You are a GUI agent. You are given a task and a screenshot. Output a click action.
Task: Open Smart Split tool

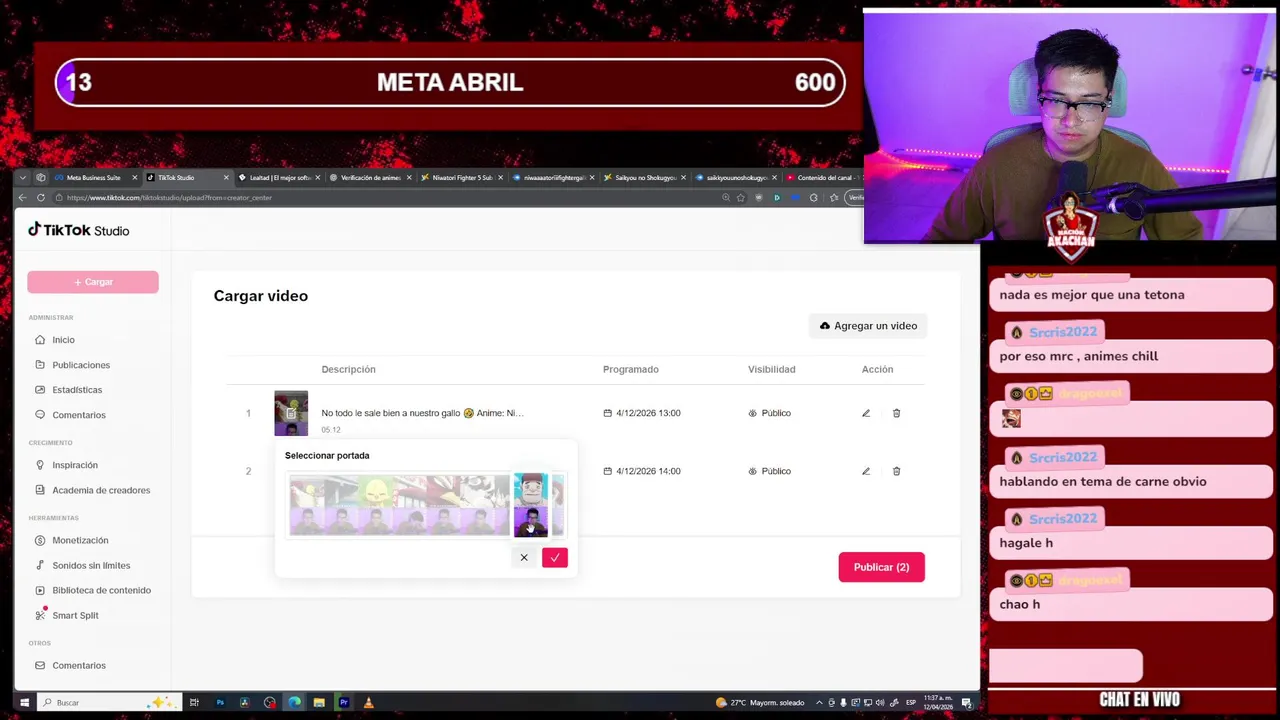click(66, 615)
